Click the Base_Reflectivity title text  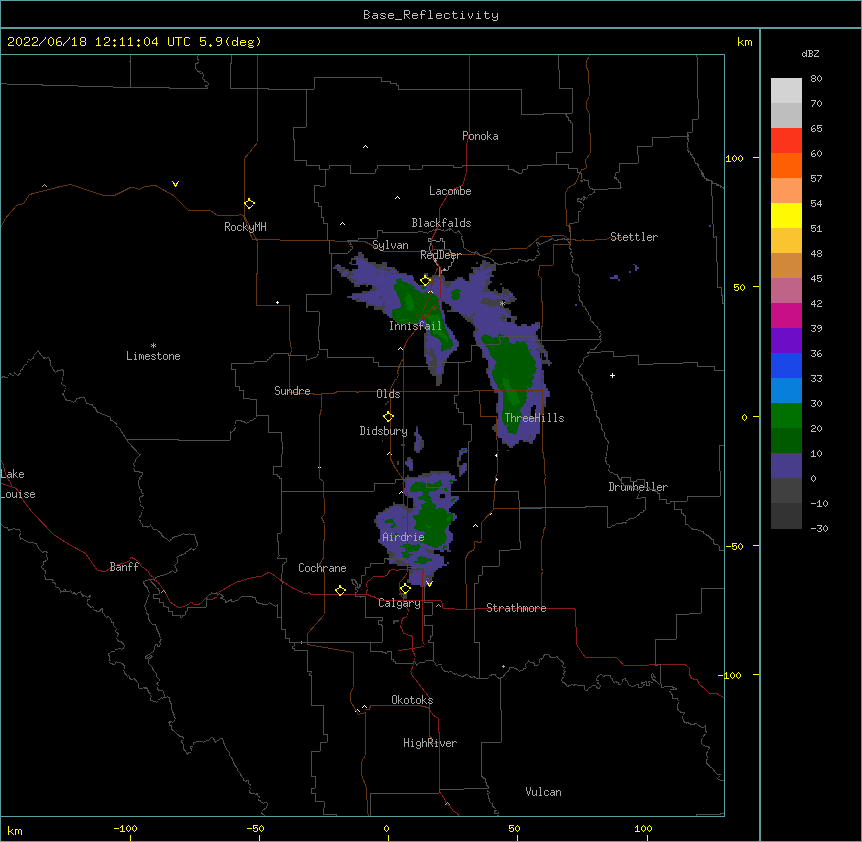point(431,15)
